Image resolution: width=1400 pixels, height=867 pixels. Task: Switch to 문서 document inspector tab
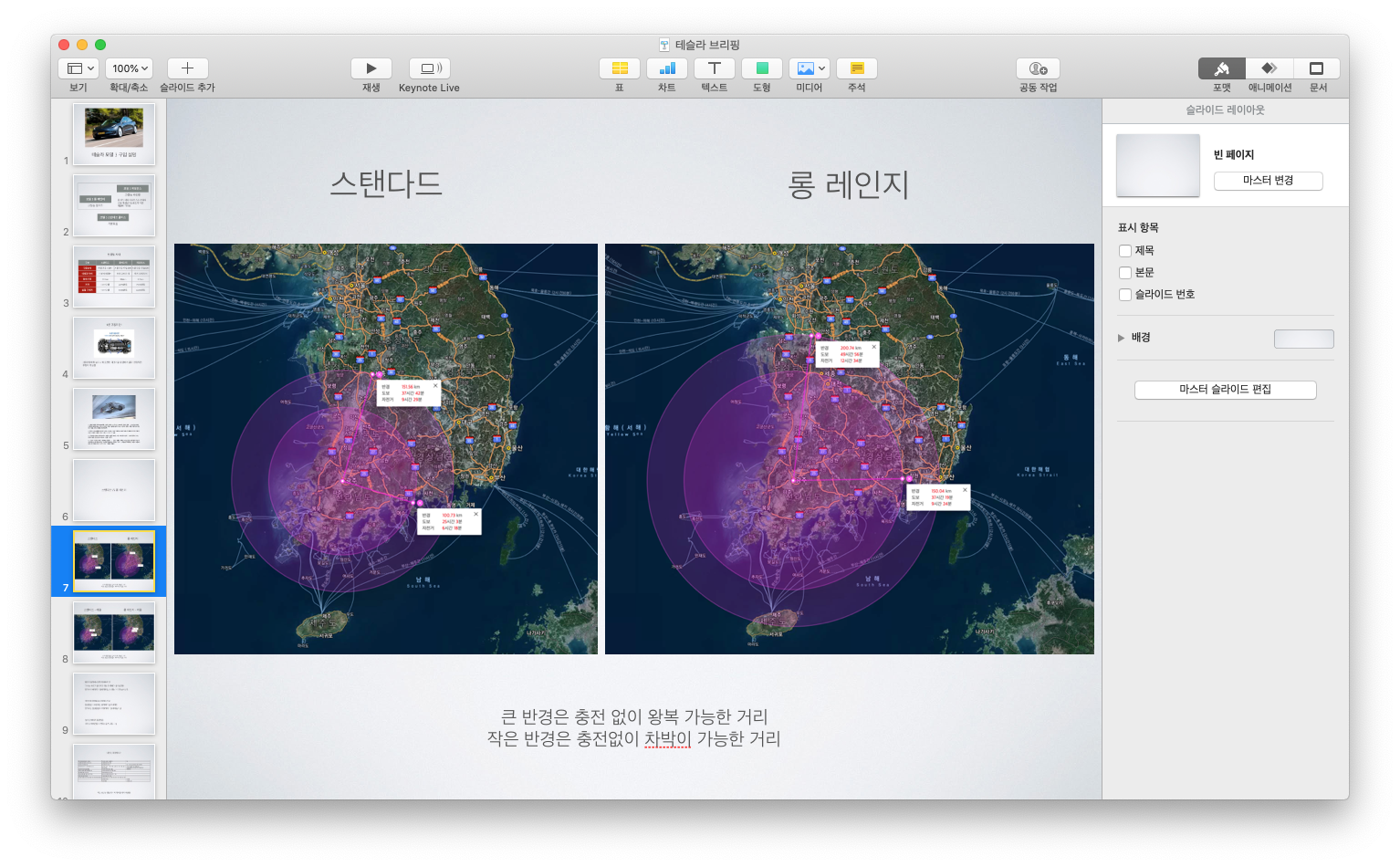(x=1317, y=68)
